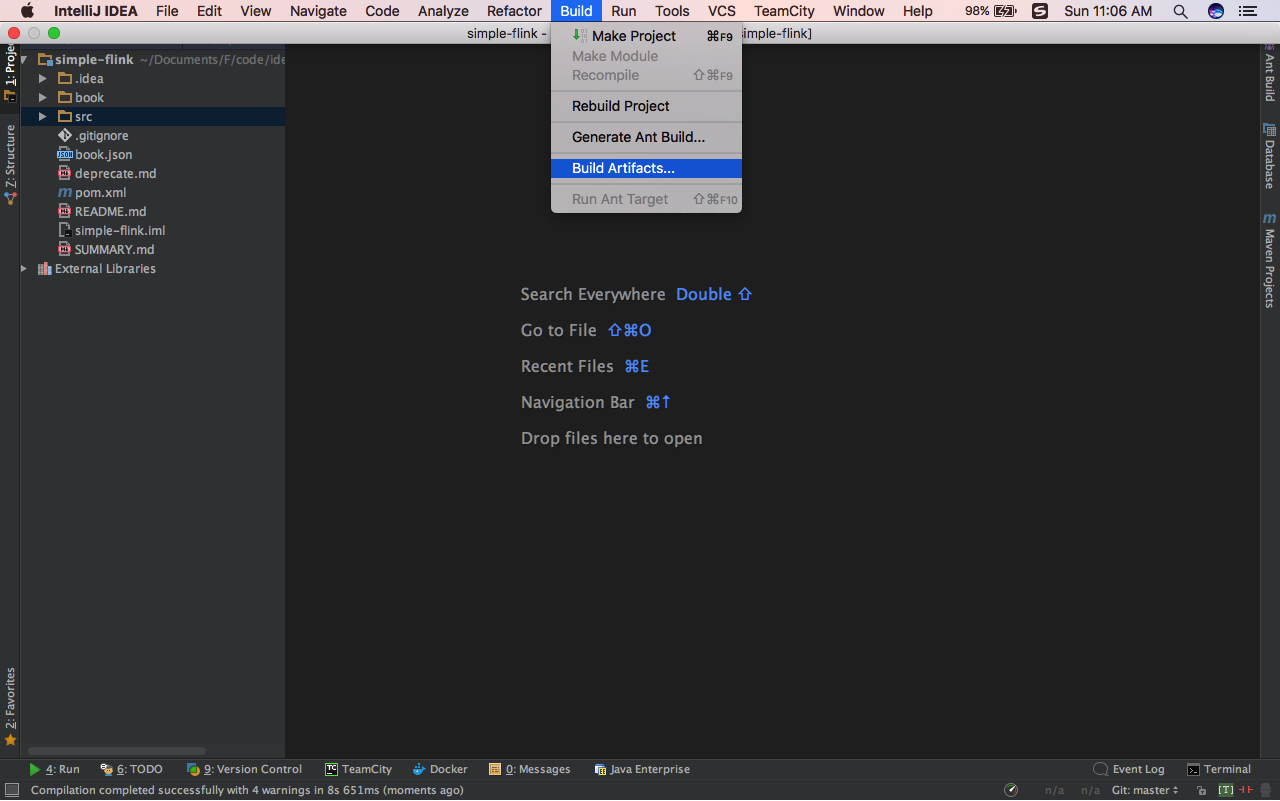Open the Event Log panel
The height and width of the screenshot is (801, 1280).
(1129, 769)
